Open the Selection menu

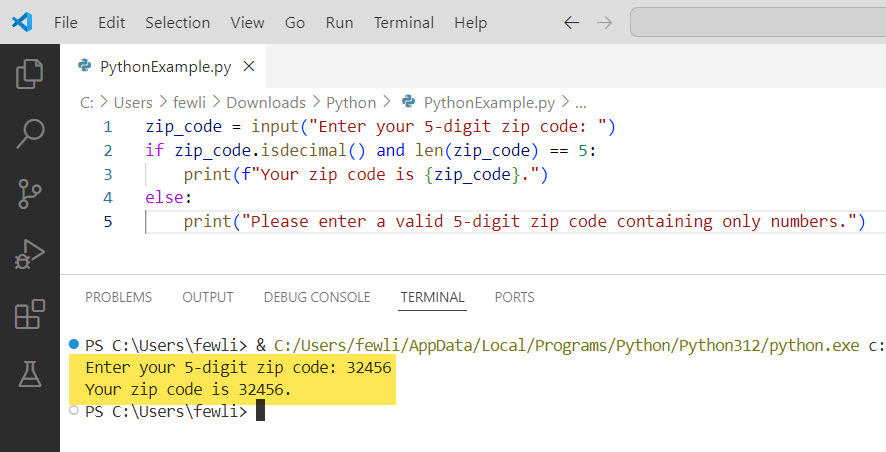[x=177, y=23]
